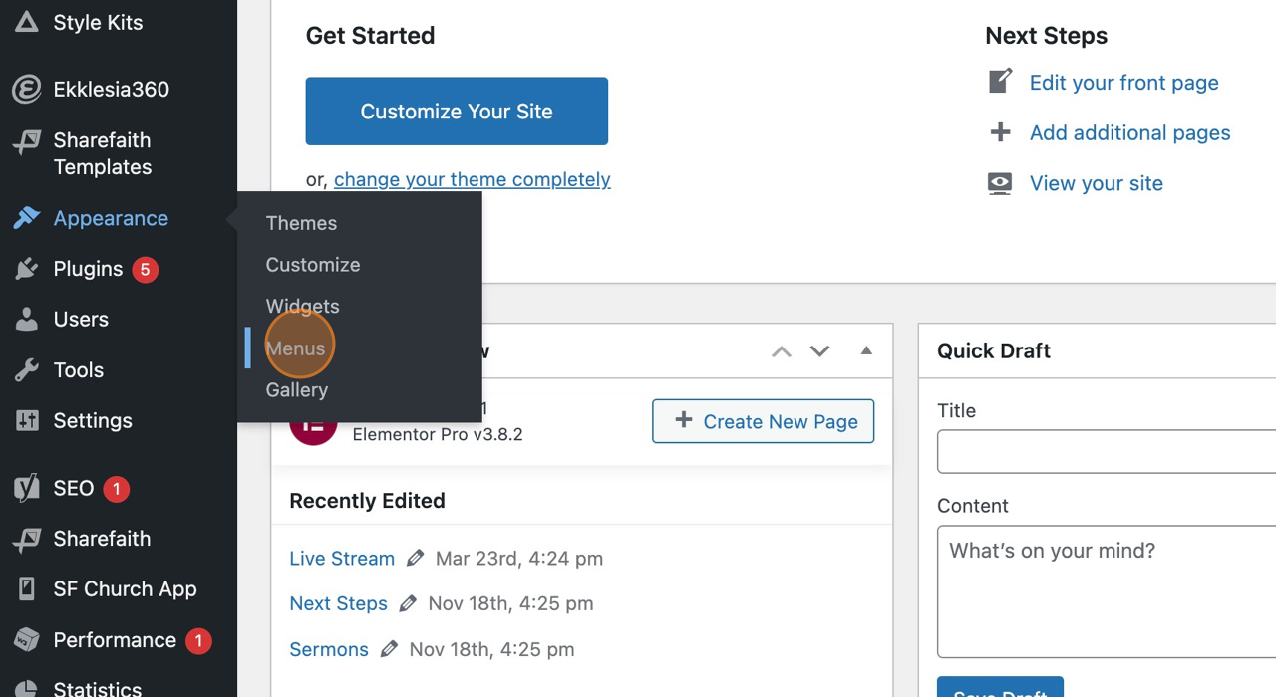Click "Mar 23rd, 4:24 pm" timestamp

pyautogui.click(x=519, y=558)
